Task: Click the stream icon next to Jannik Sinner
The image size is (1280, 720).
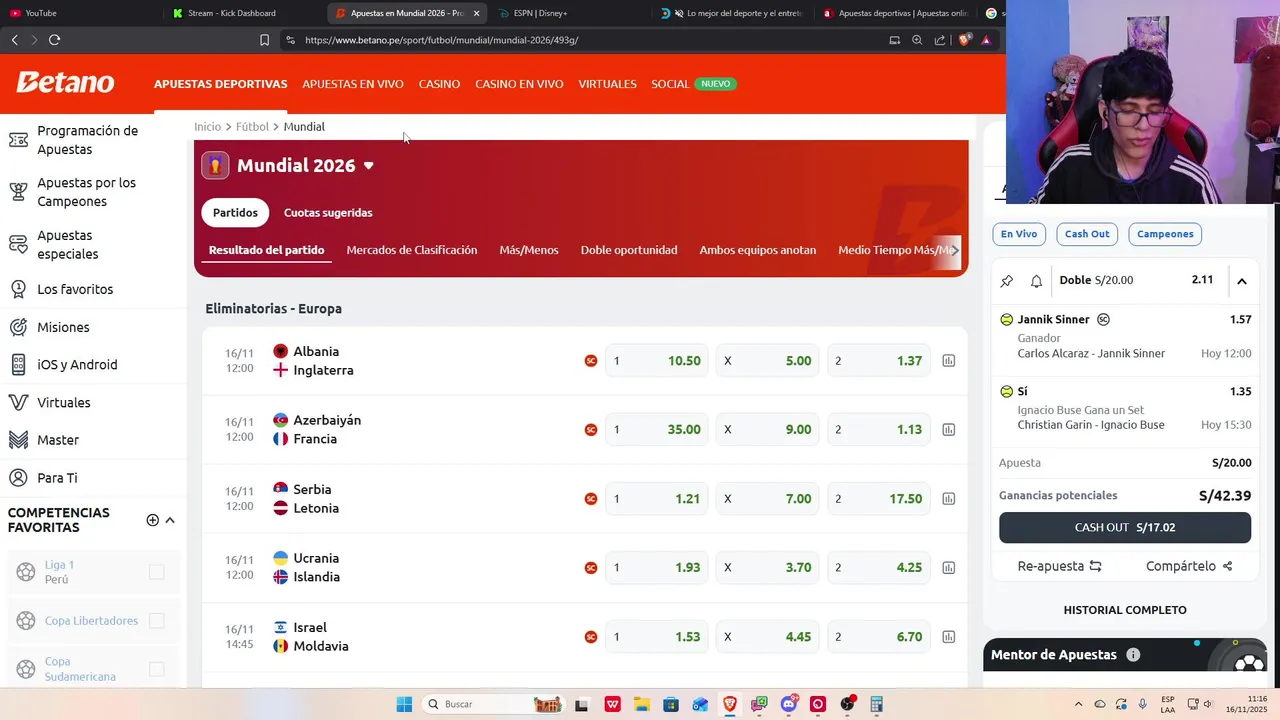Action: point(1103,320)
